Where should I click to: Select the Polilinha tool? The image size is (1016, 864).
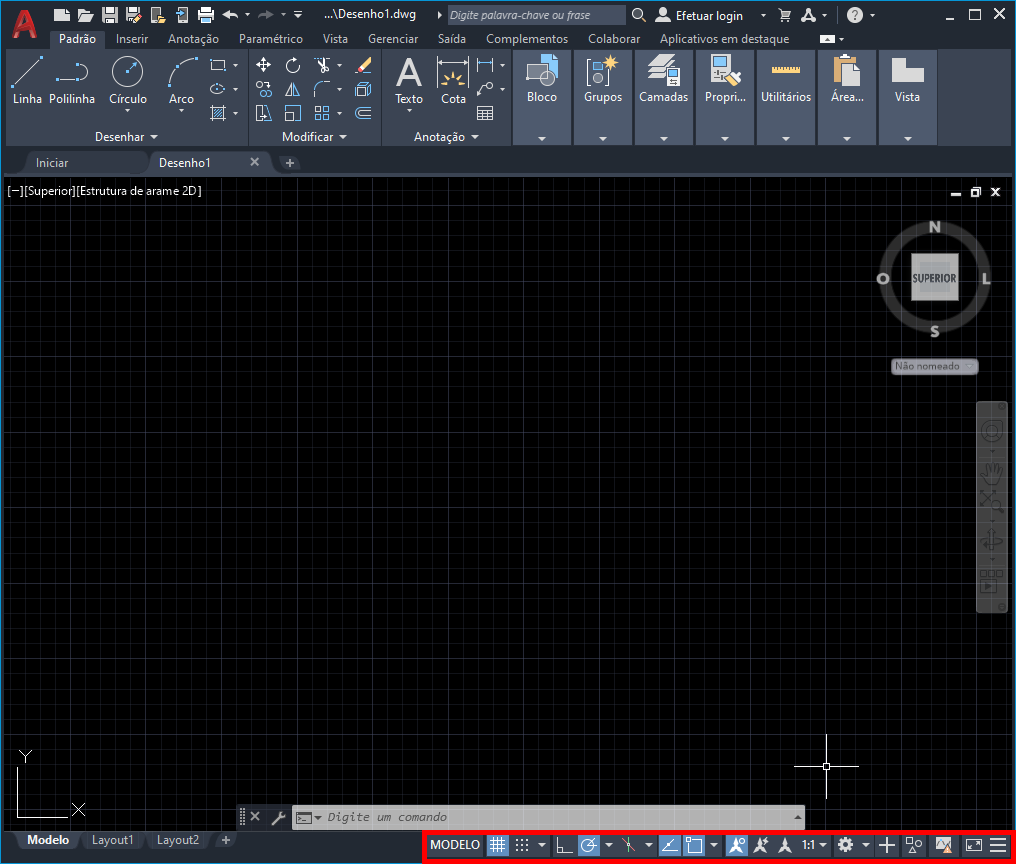(72, 80)
